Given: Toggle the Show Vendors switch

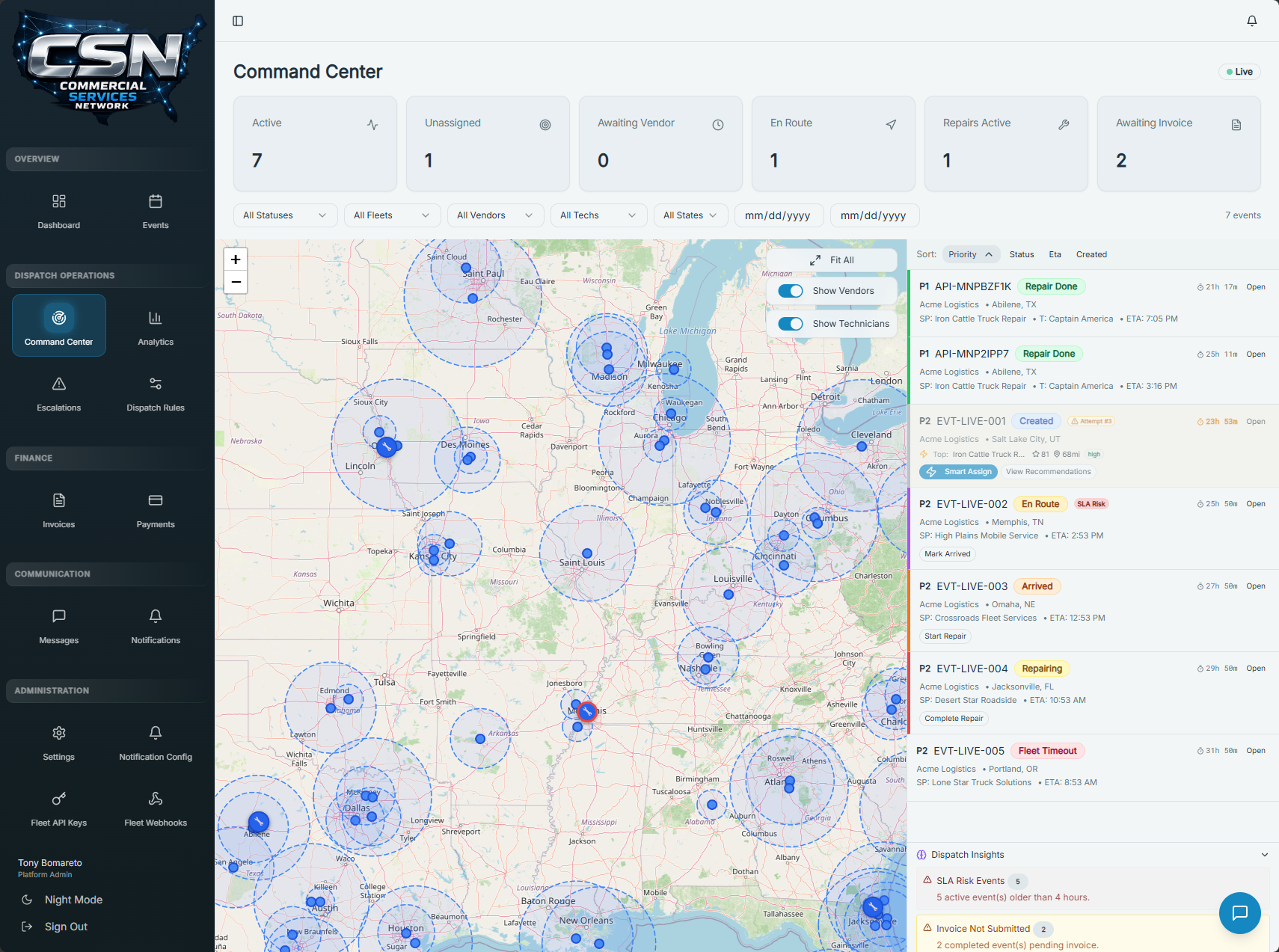Looking at the screenshot, I should point(791,291).
